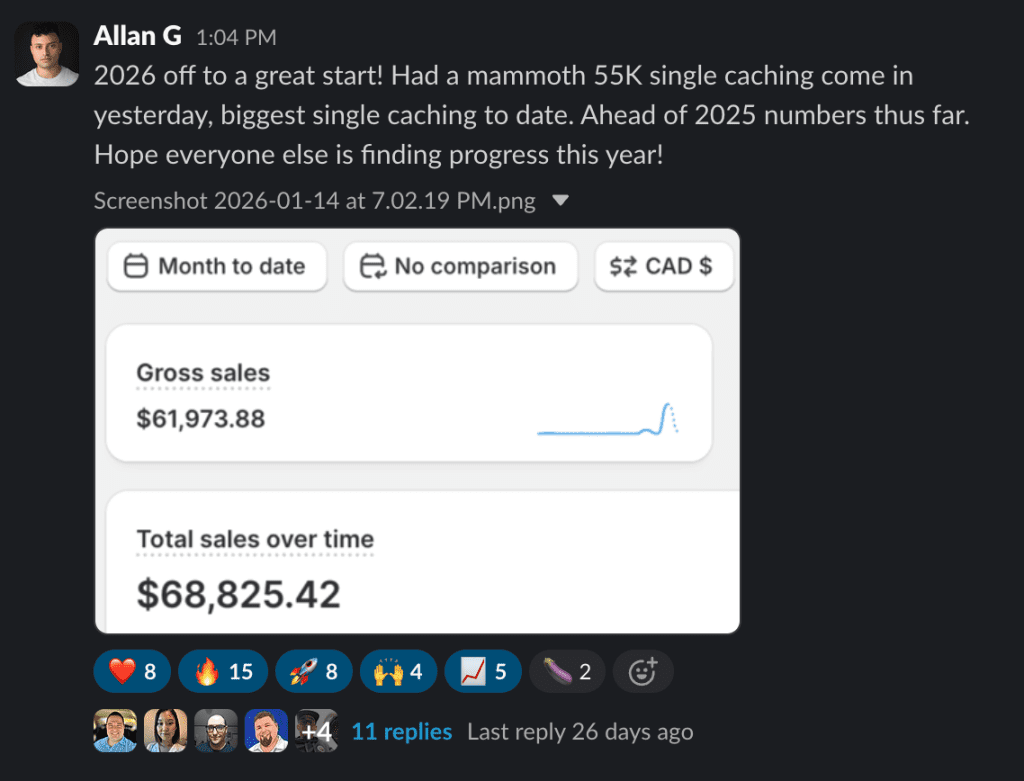
Task: Toggle the eggplant emoji reaction
Action: (x=566, y=671)
